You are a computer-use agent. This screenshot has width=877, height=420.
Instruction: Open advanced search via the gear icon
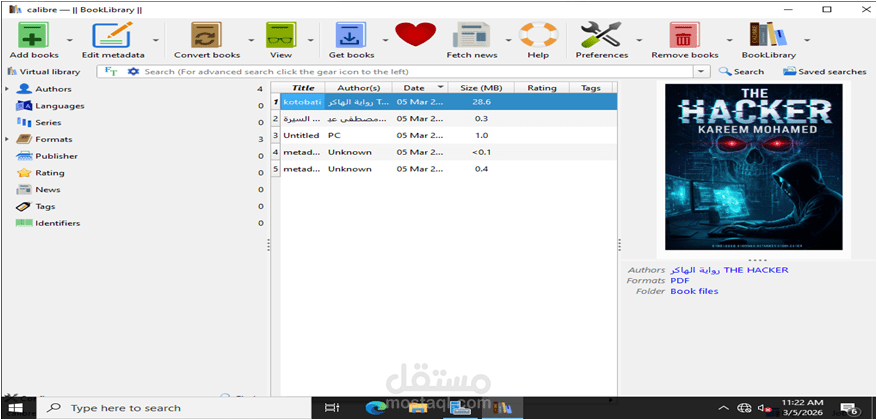(x=133, y=72)
